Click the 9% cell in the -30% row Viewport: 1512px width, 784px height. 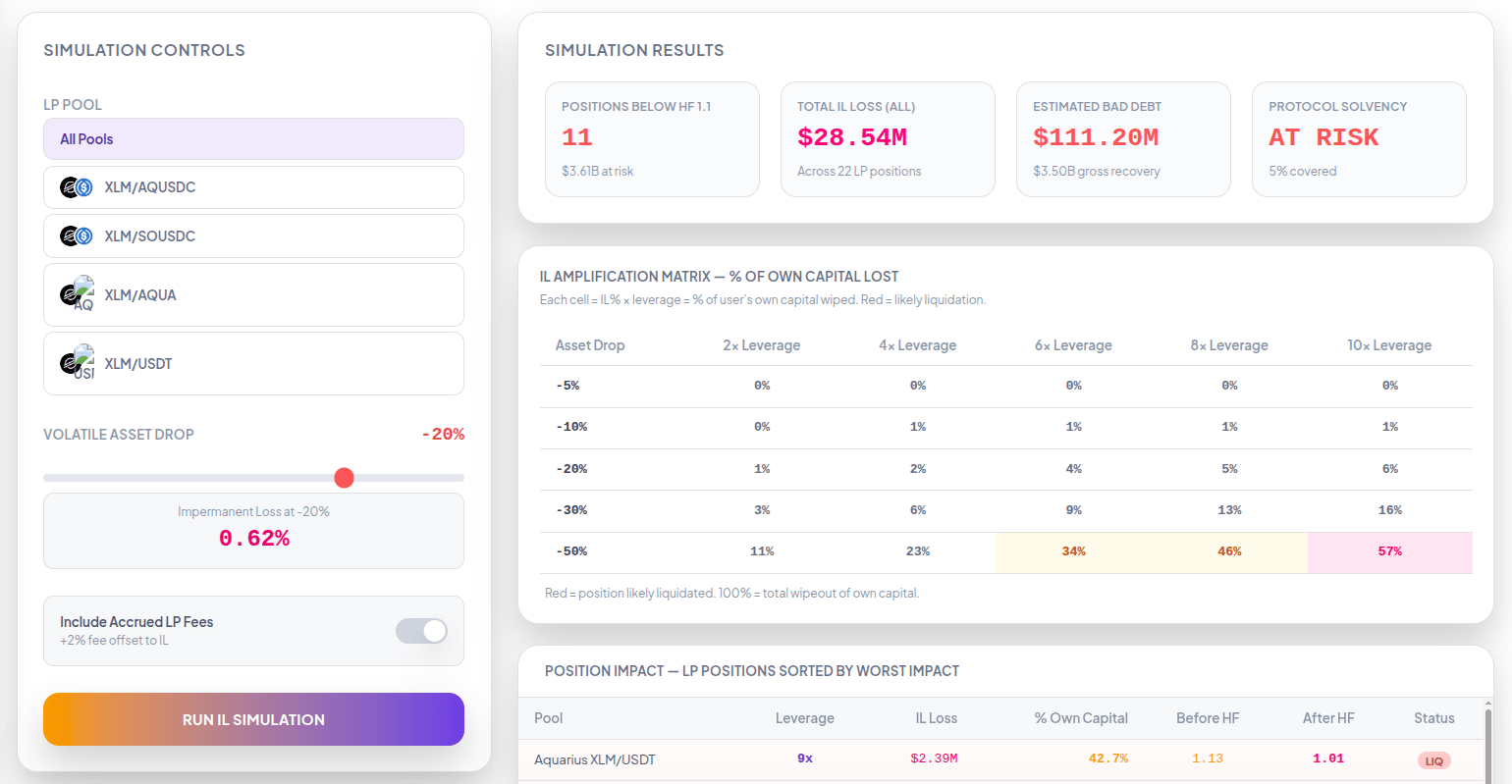pyautogui.click(x=1074, y=510)
